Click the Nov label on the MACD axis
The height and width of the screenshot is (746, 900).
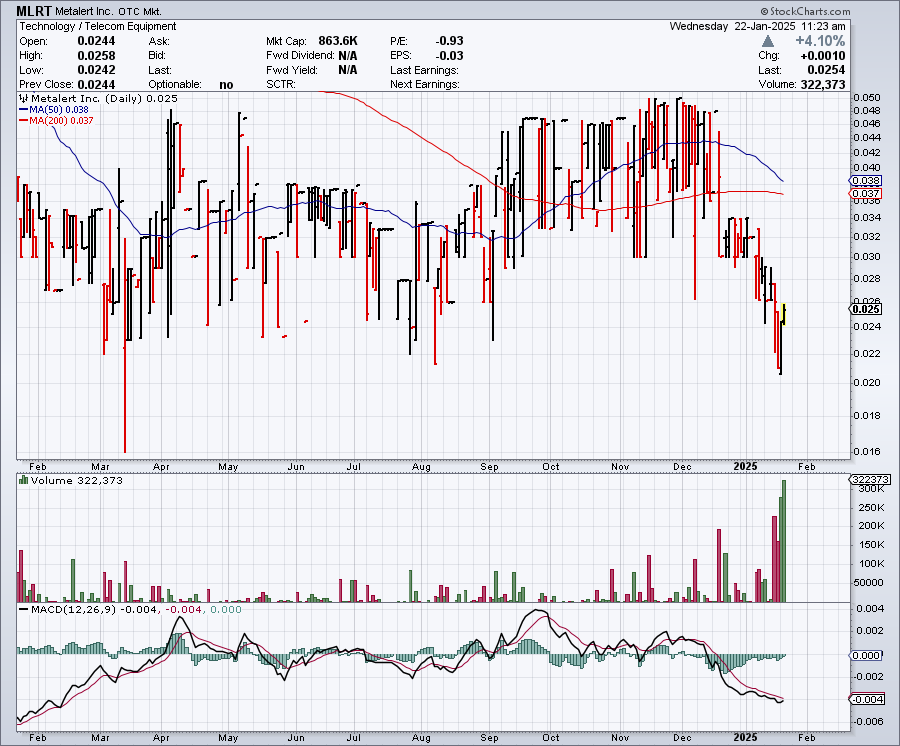point(619,738)
